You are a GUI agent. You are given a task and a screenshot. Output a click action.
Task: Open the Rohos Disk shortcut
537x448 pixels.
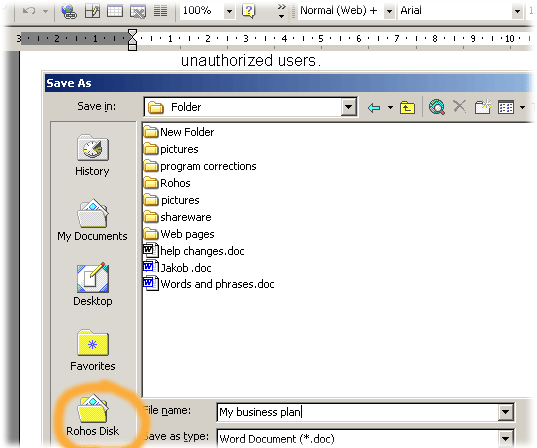coord(92,415)
